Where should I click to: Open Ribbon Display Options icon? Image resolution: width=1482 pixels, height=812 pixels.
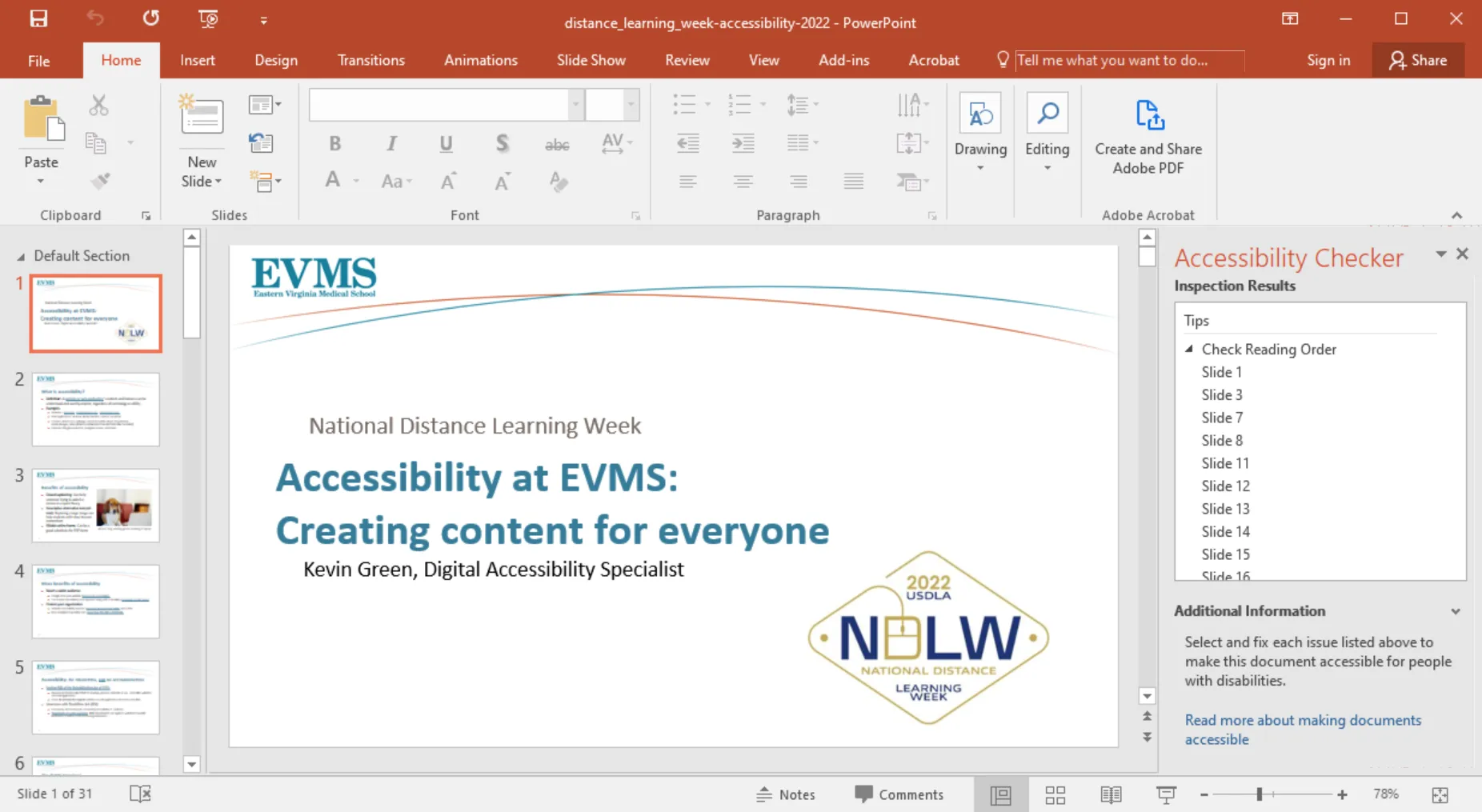(x=1290, y=18)
